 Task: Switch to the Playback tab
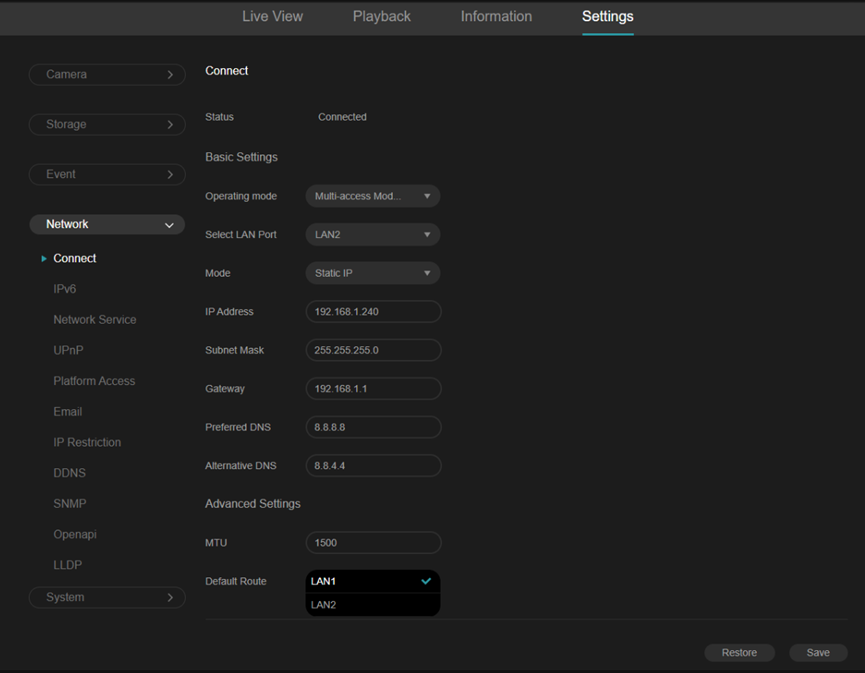(381, 17)
